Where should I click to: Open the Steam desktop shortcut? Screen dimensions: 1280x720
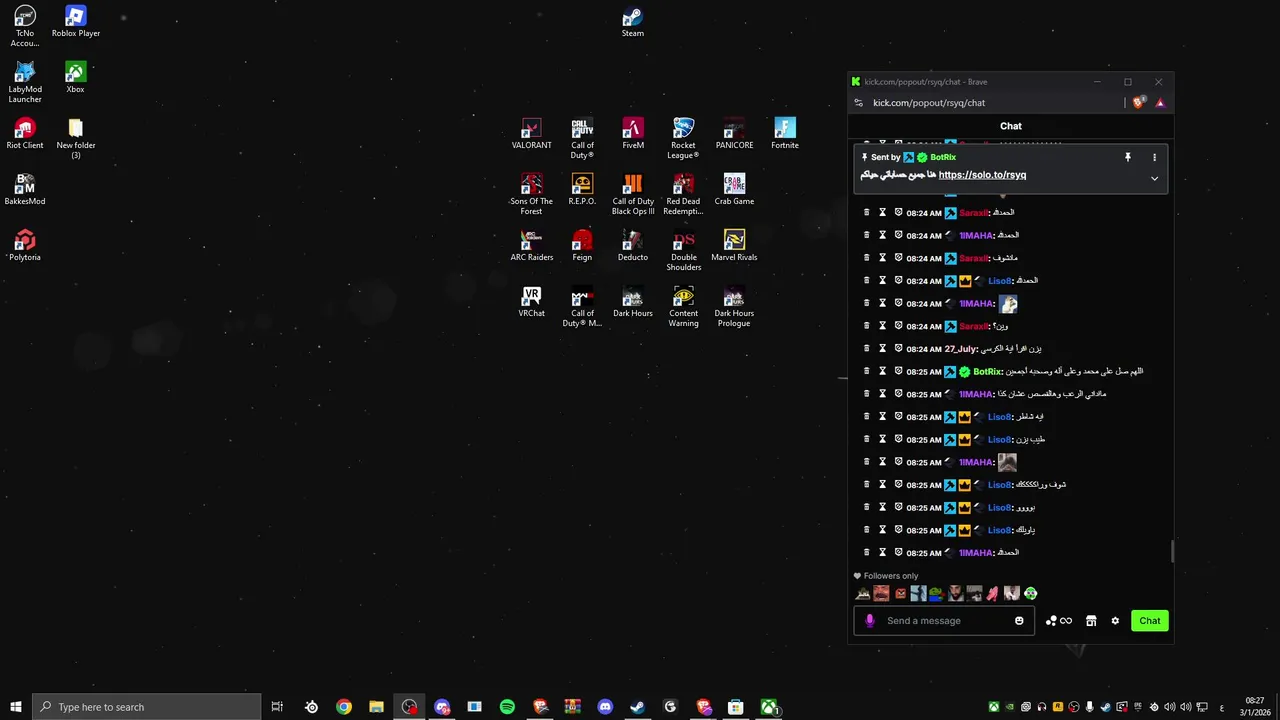[632, 22]
